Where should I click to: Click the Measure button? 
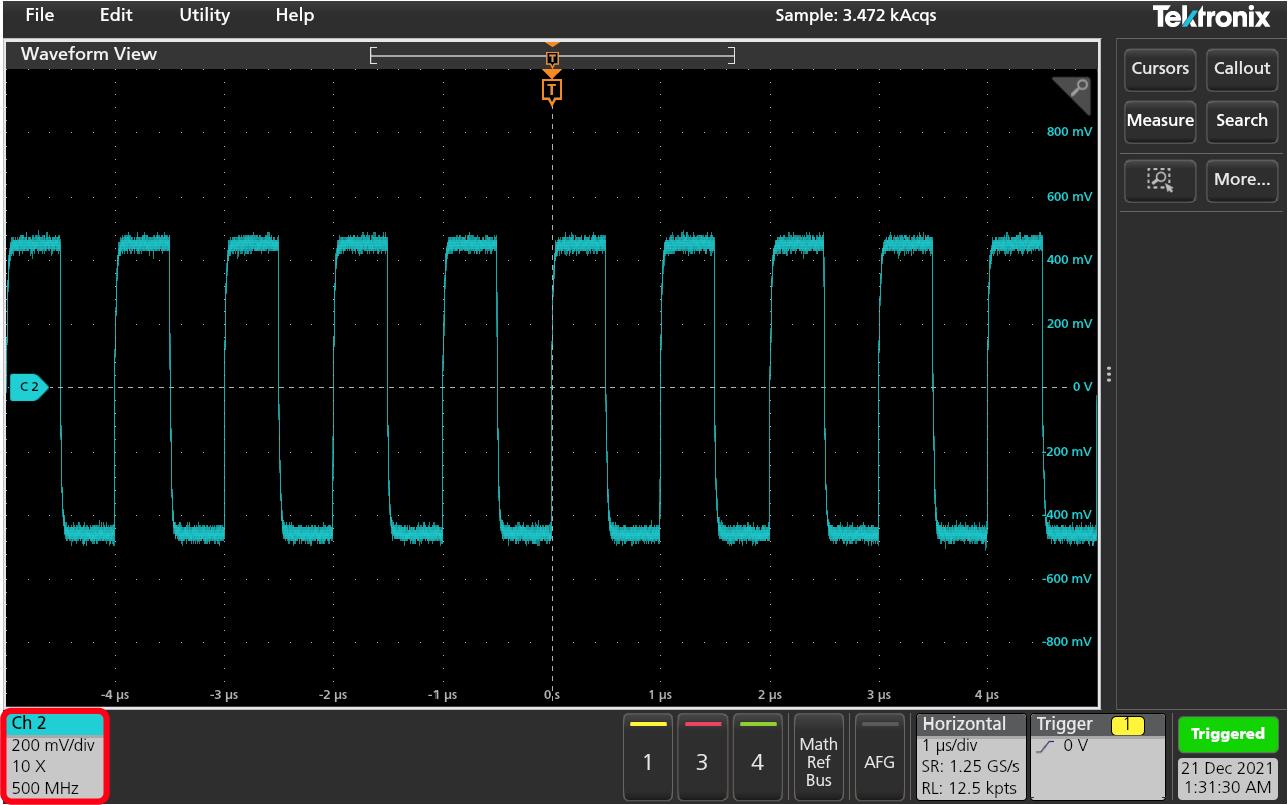click(x=1159, y=121)
